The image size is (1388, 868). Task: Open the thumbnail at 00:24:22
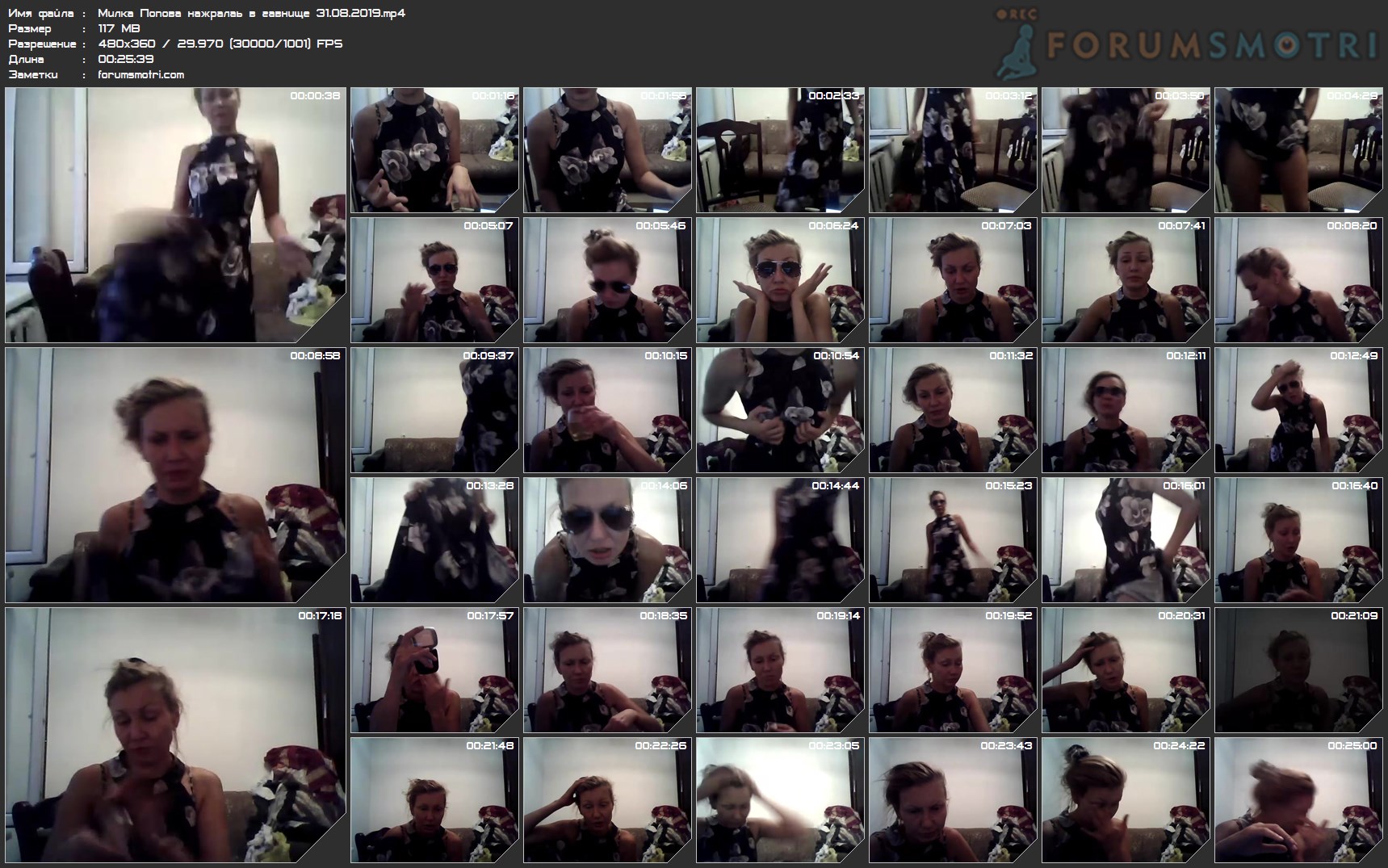[1126, 800]
